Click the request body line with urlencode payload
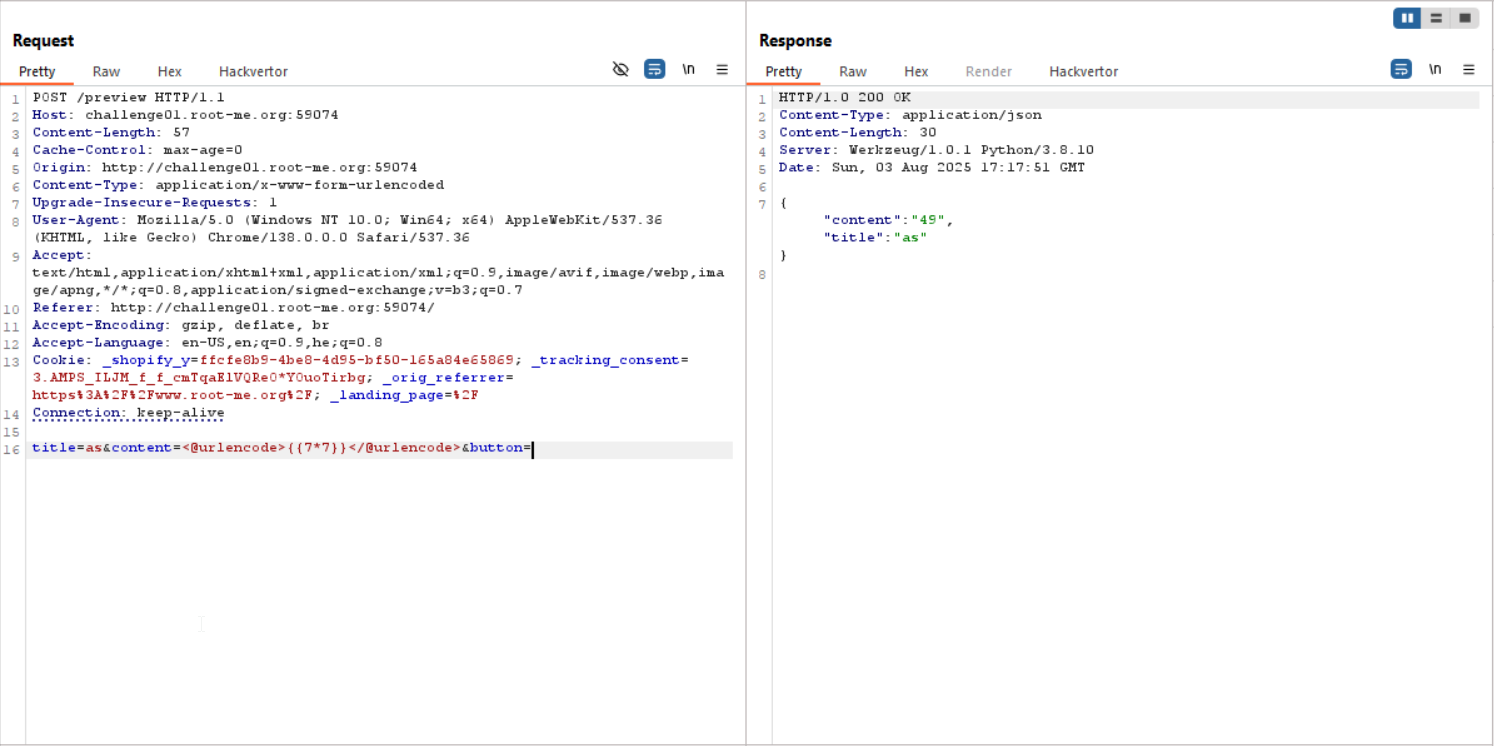Image resolution: width=1494 pixels, height=746 pixels. click(x=280, y=448)
